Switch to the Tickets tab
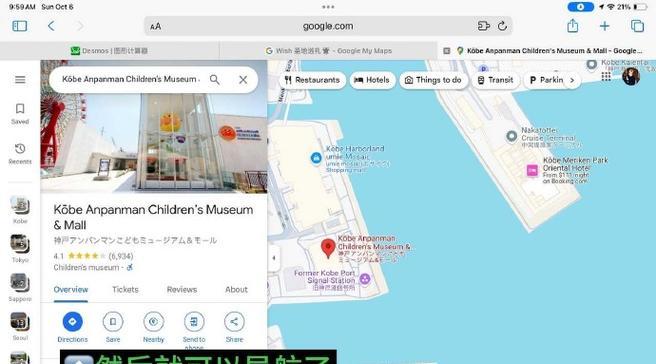 [x=125, y=290]
